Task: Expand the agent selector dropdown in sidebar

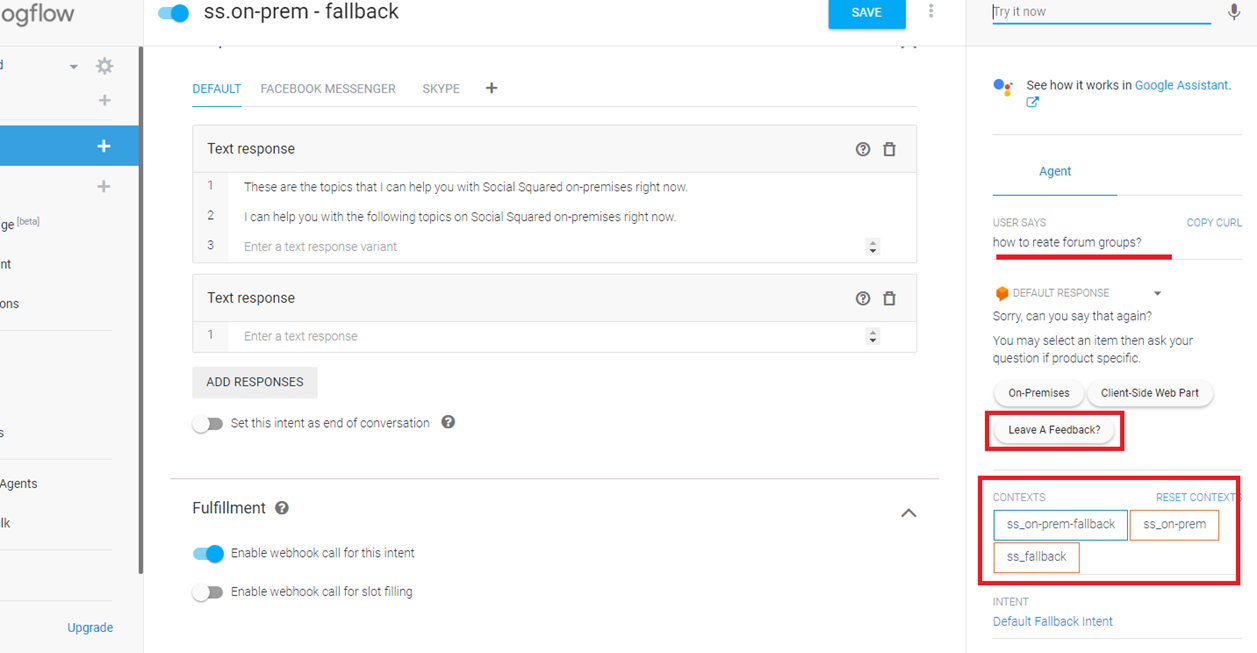Action: click(x=73, y=67)
